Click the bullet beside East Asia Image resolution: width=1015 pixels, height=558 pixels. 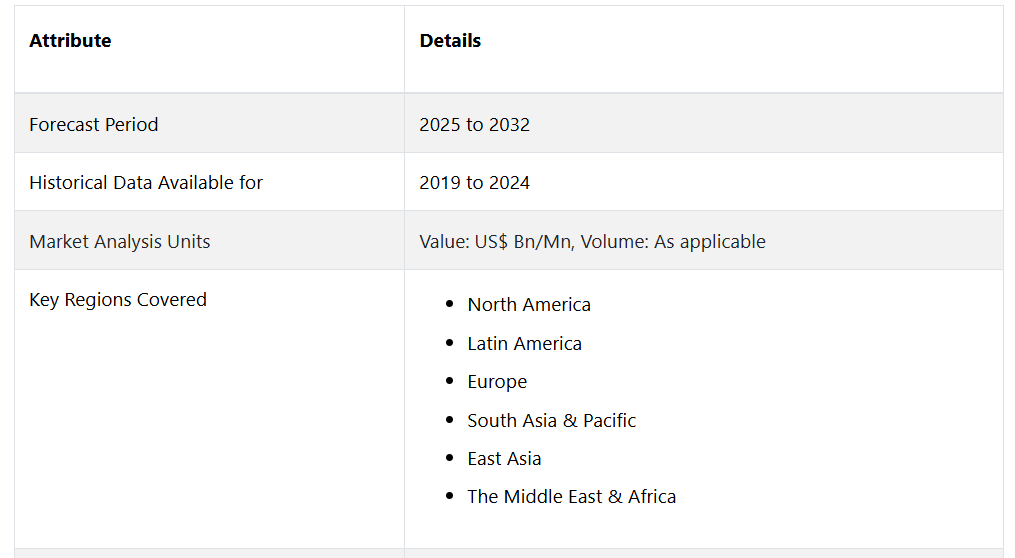(450, 459)
